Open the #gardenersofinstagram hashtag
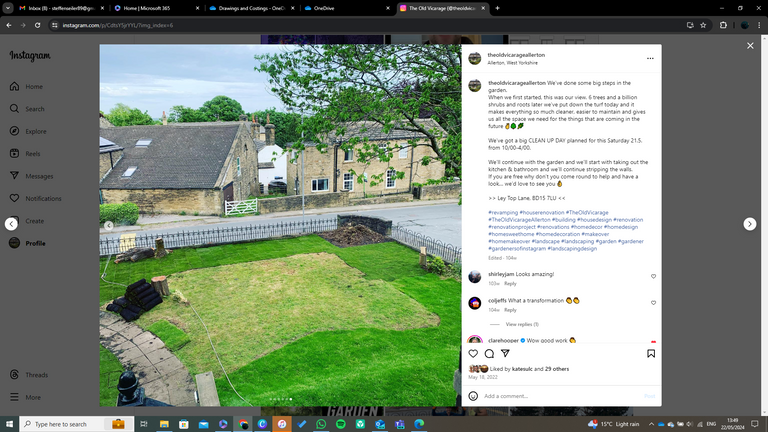Image resolution: width=768 pixels, height=432 pixels. click(x=517, y=248)
